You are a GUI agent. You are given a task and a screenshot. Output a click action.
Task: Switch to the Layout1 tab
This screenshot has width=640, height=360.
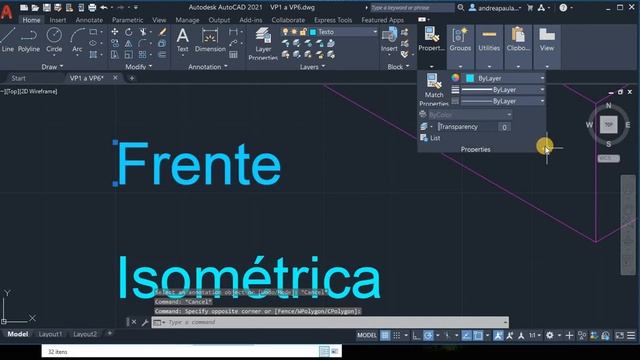[51, 334]
